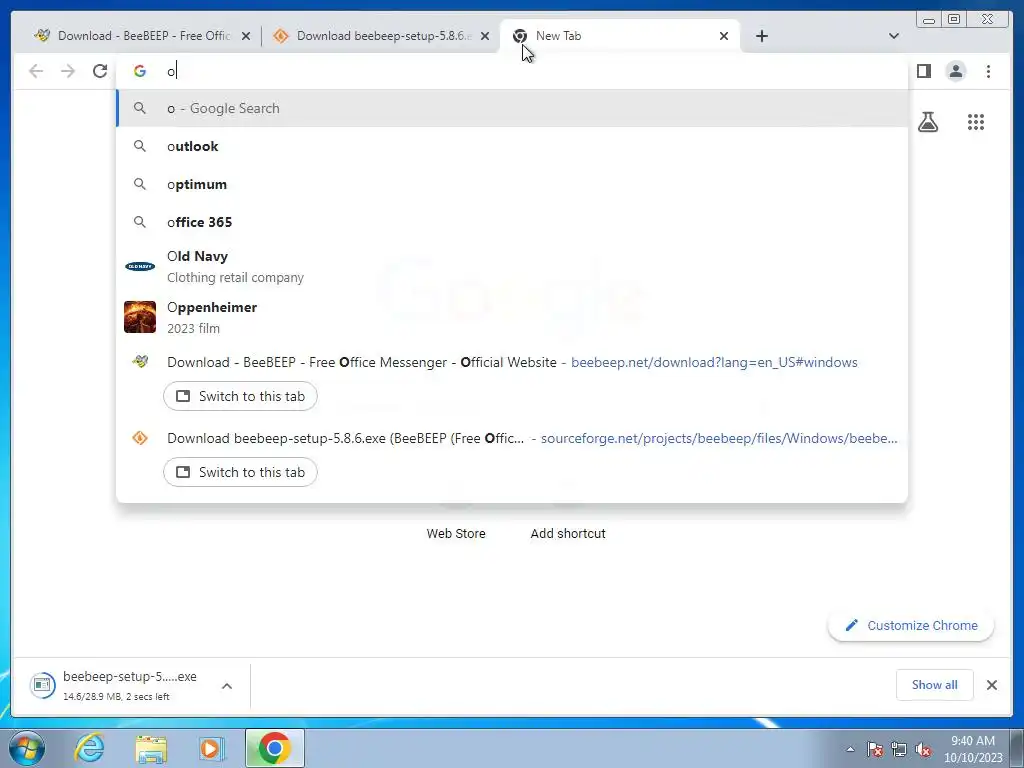Click the BeeBEEP bee favicon in suggestions

pos(140,361)
